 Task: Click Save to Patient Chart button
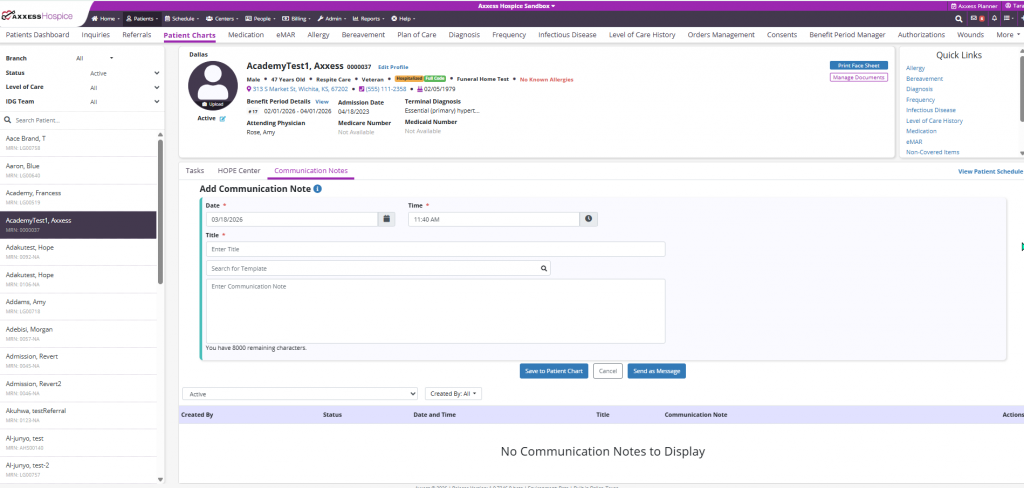(x=553, y=371)
